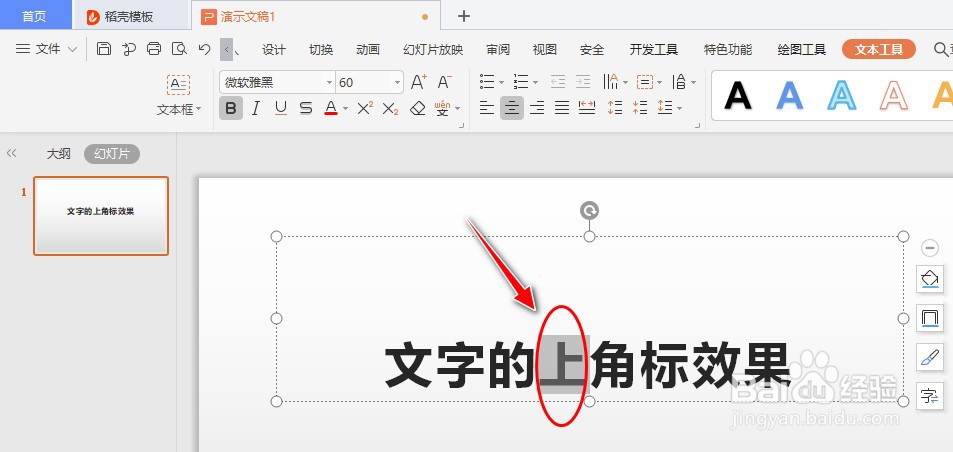Select the 文本工具 ribbon tab
Image resolution: width=953 pixels, height=452 pixels.
(879, 50)
